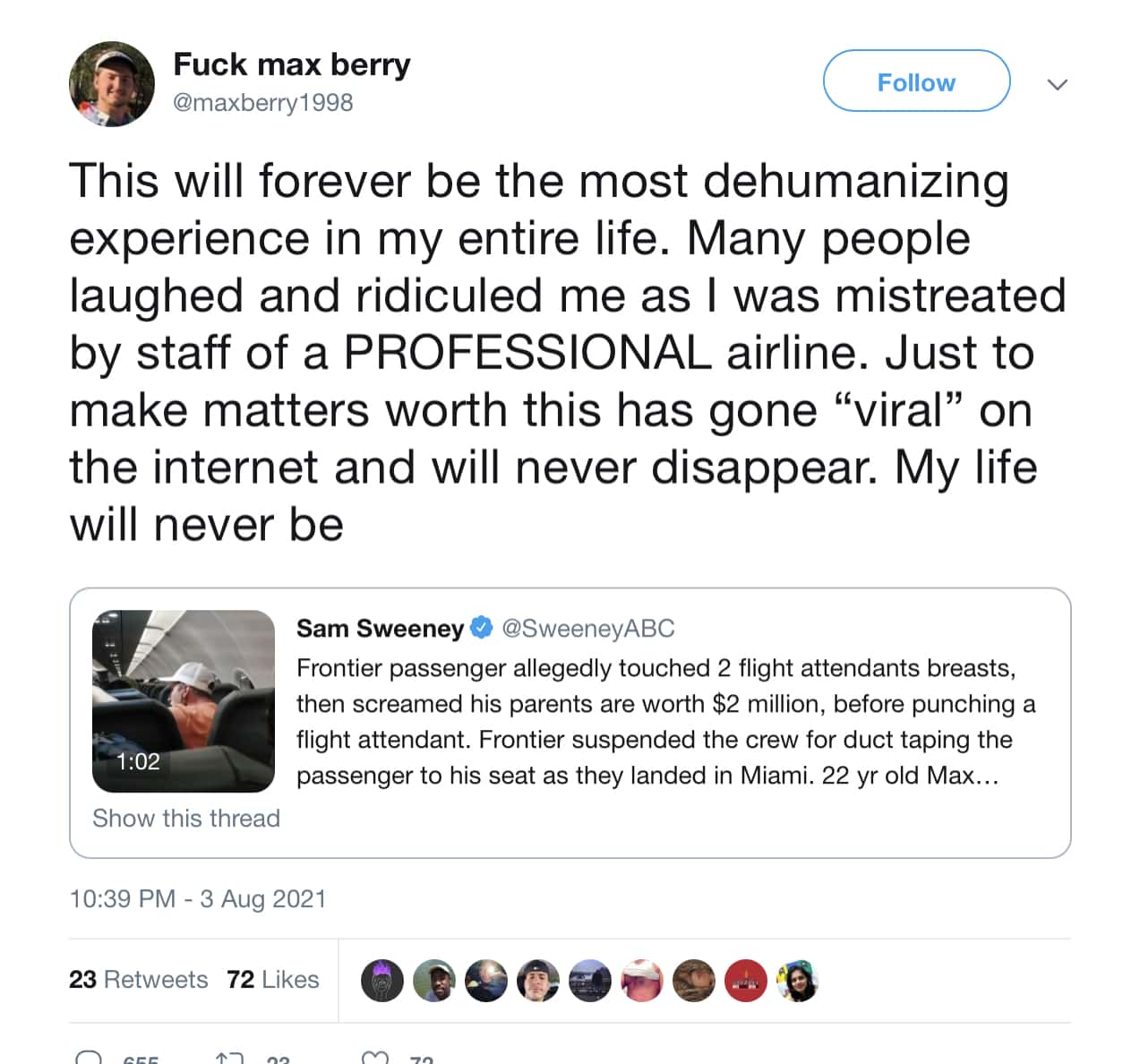The width and height of the screenshot is (1140, 1064).
Task: Click the red circular liker avatar
Action: pos(746,980)
